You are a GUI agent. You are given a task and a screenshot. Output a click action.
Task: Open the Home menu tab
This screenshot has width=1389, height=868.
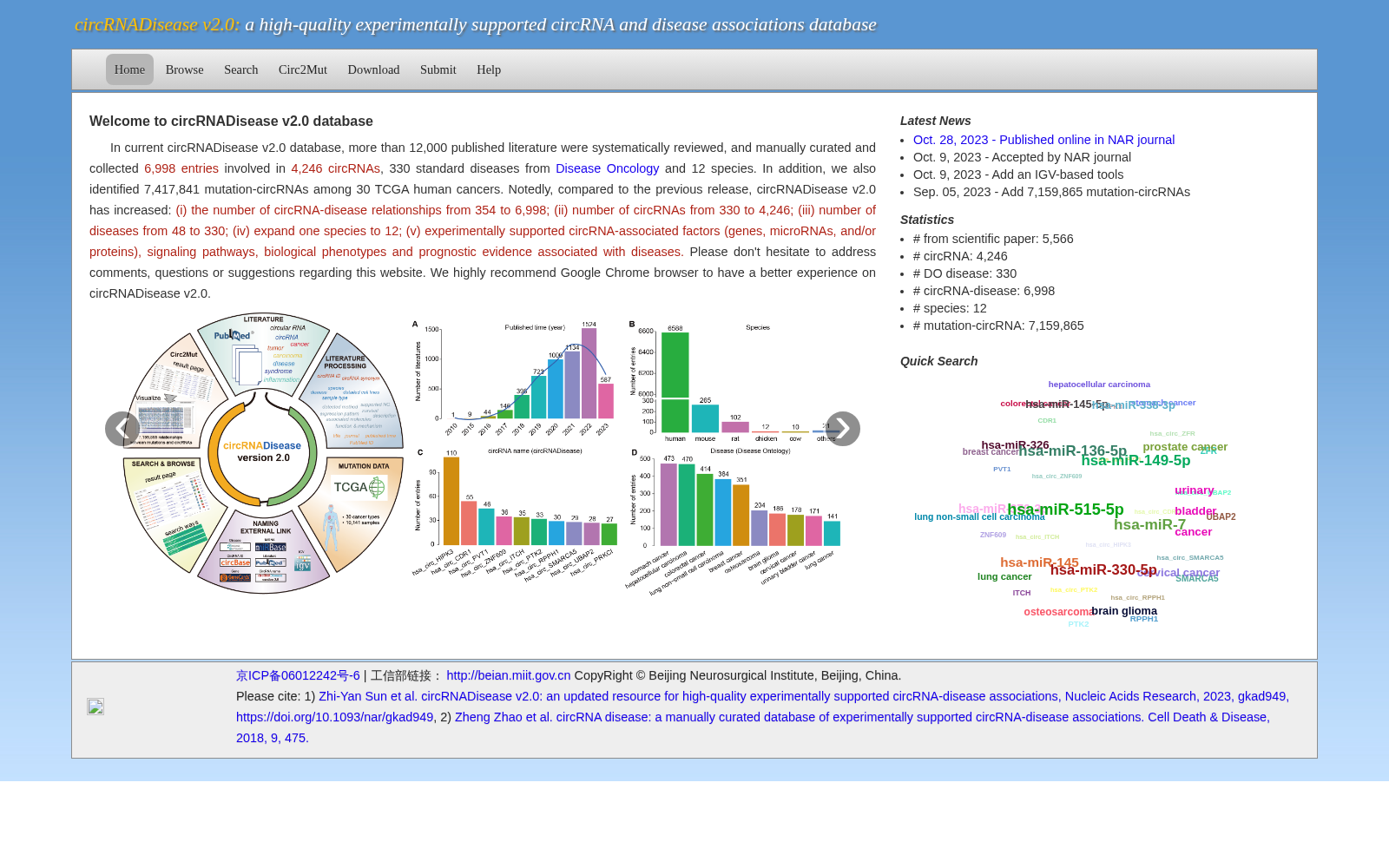tap(129, 69)
